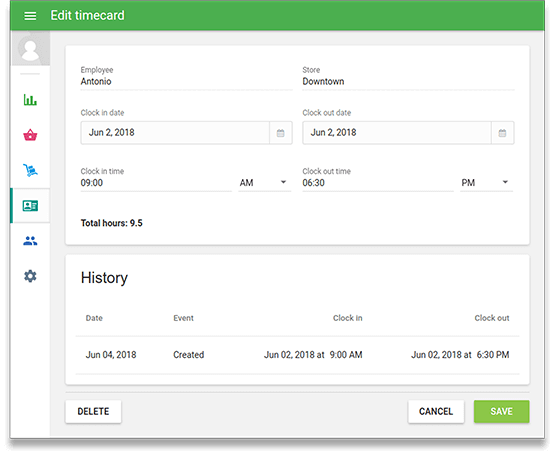555x451 pixels.
Task: Click the user profile avatar
Action: point(31,48)
